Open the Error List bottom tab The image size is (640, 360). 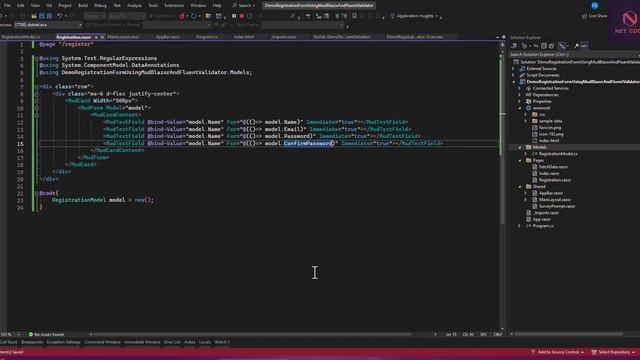(172, 342)
